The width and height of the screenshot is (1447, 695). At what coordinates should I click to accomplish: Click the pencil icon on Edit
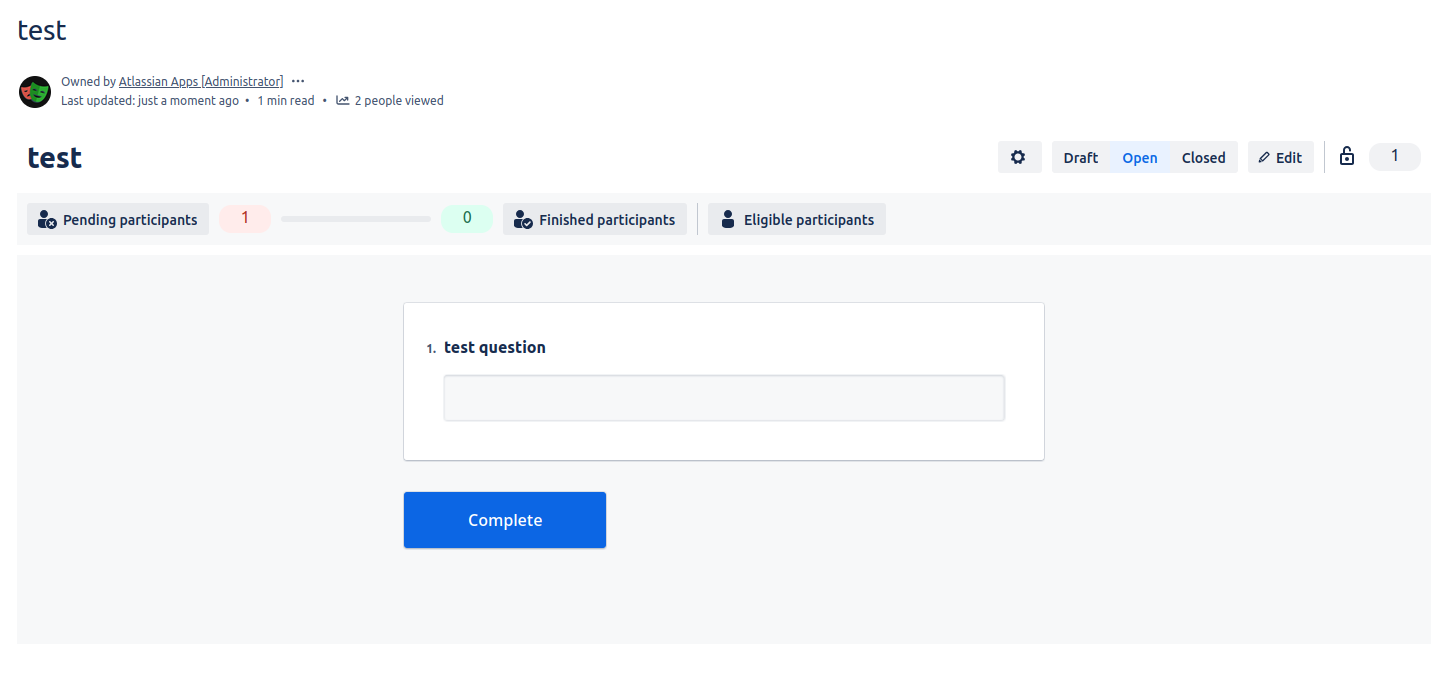1264,158
